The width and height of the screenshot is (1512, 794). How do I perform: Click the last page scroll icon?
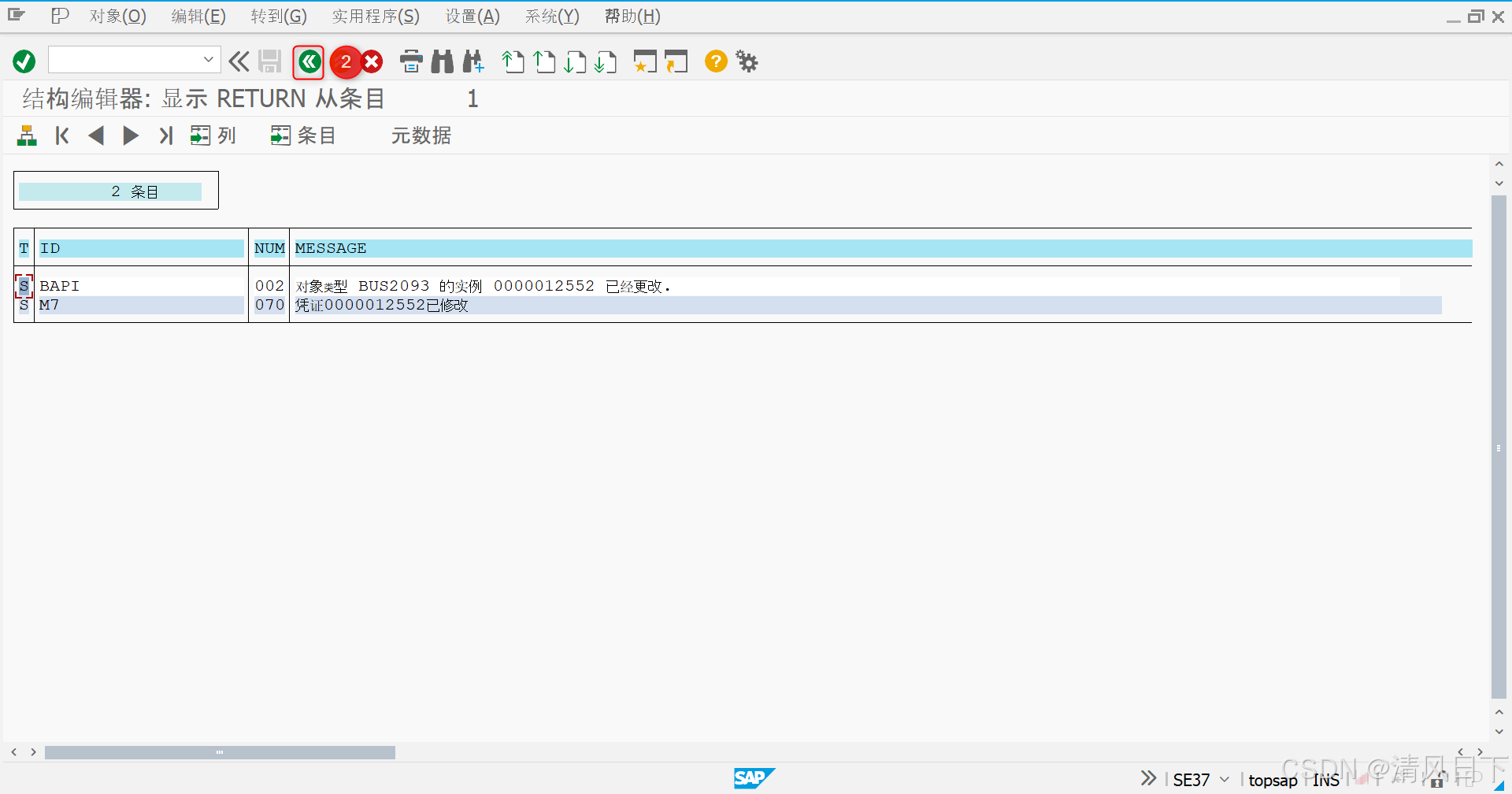606,61
